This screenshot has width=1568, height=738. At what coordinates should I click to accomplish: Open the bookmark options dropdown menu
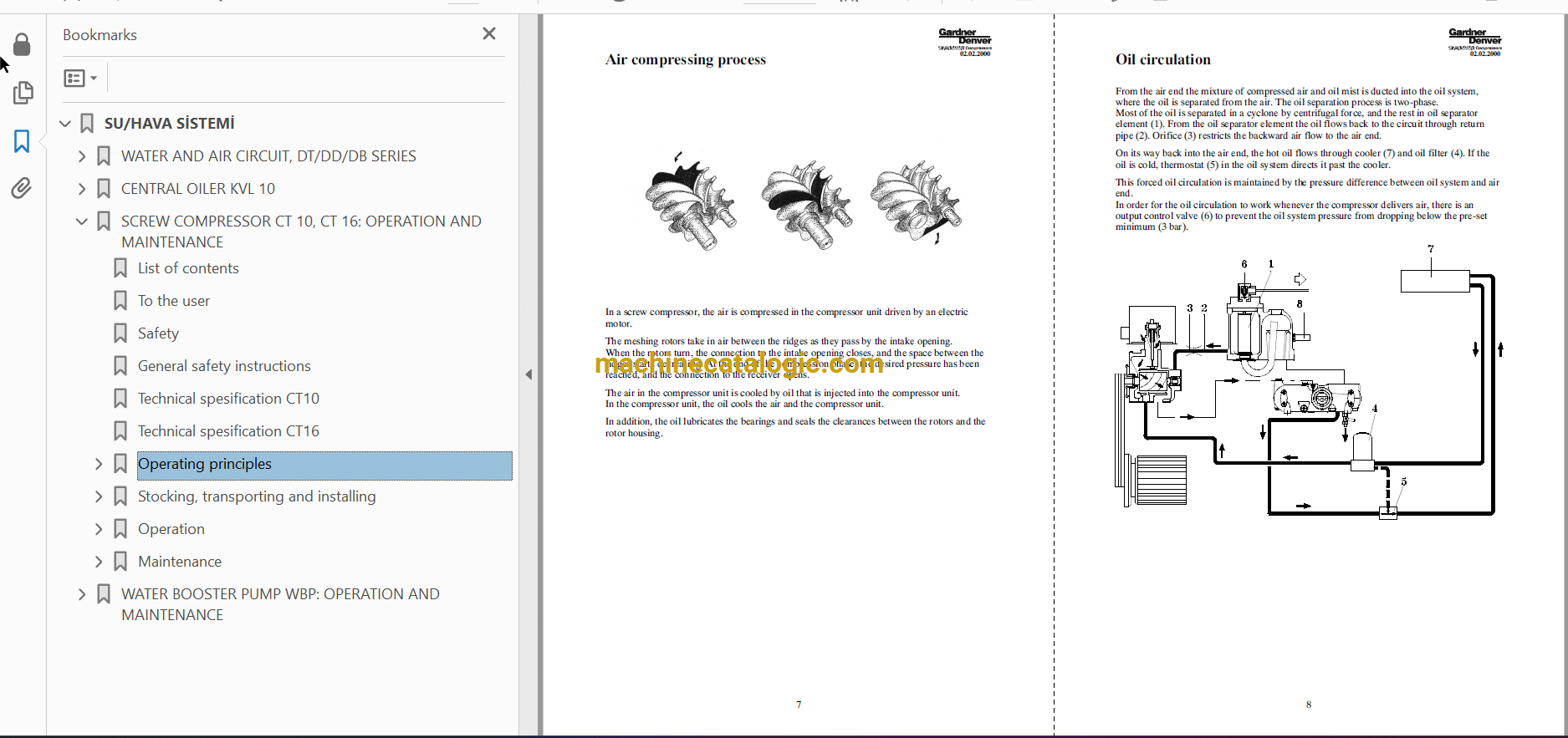[80, 78]
